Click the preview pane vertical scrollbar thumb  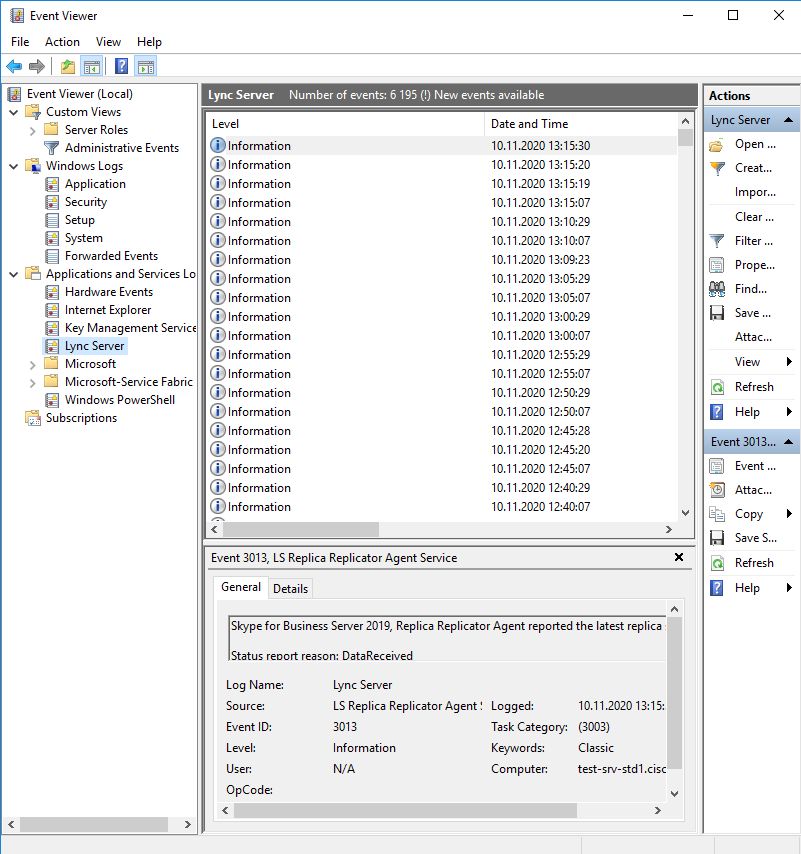point(674,693)
